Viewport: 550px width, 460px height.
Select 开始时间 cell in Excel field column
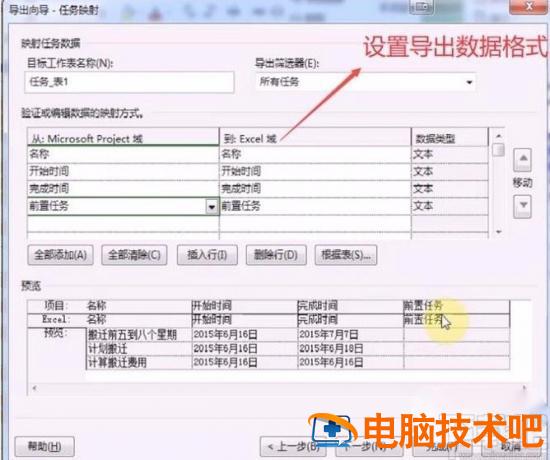[x=315, y=171]
